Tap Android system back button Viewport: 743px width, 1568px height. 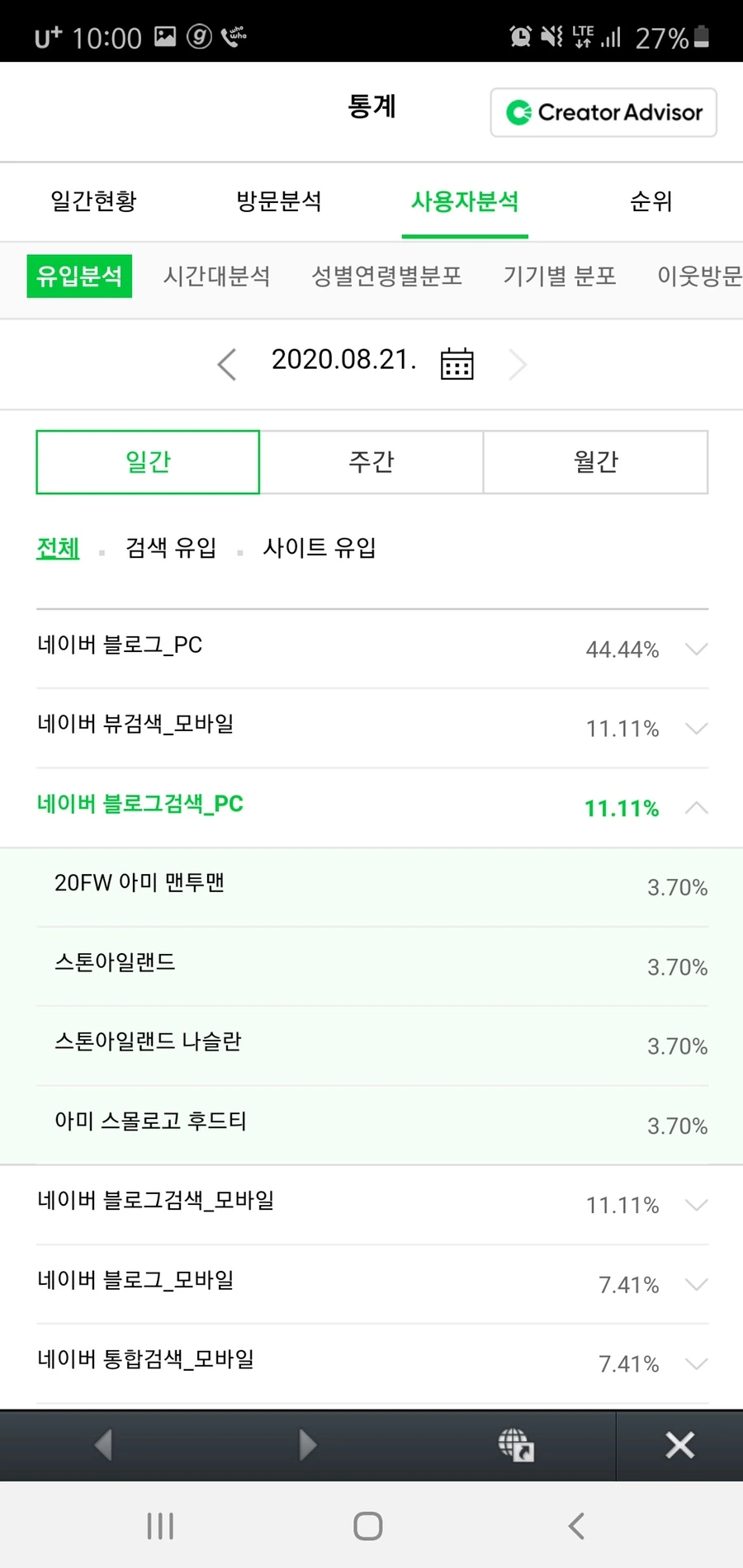(576, 1526)
